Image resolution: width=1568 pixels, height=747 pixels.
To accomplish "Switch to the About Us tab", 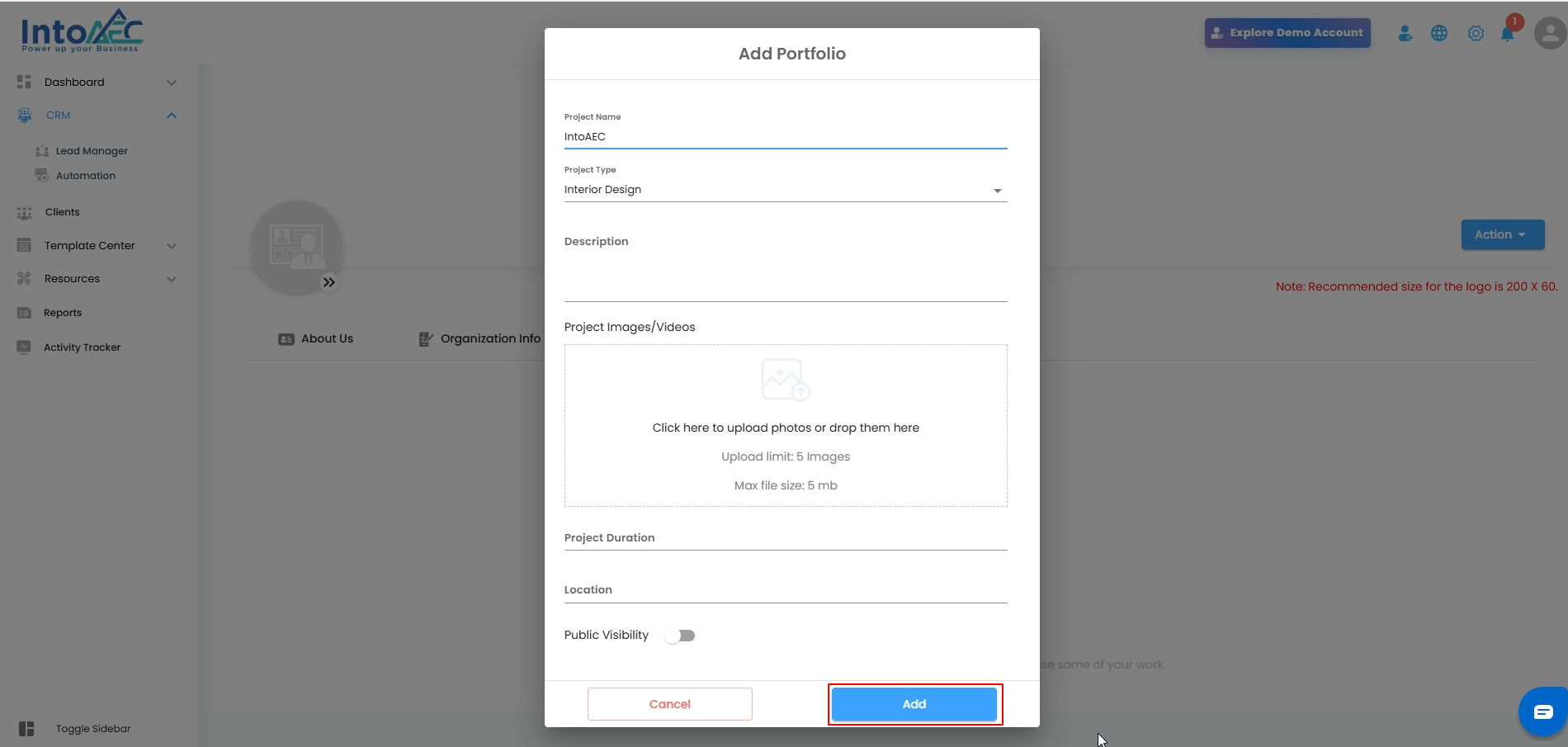I will (316, 338).
